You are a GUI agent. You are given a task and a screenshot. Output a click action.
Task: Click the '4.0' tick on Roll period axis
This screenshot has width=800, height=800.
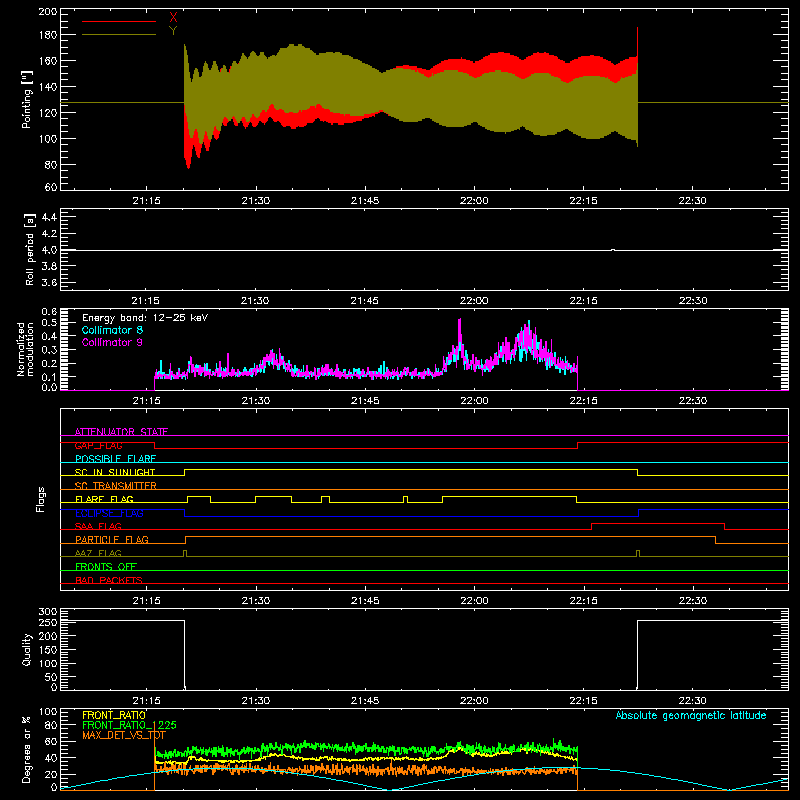coord(49,250)
